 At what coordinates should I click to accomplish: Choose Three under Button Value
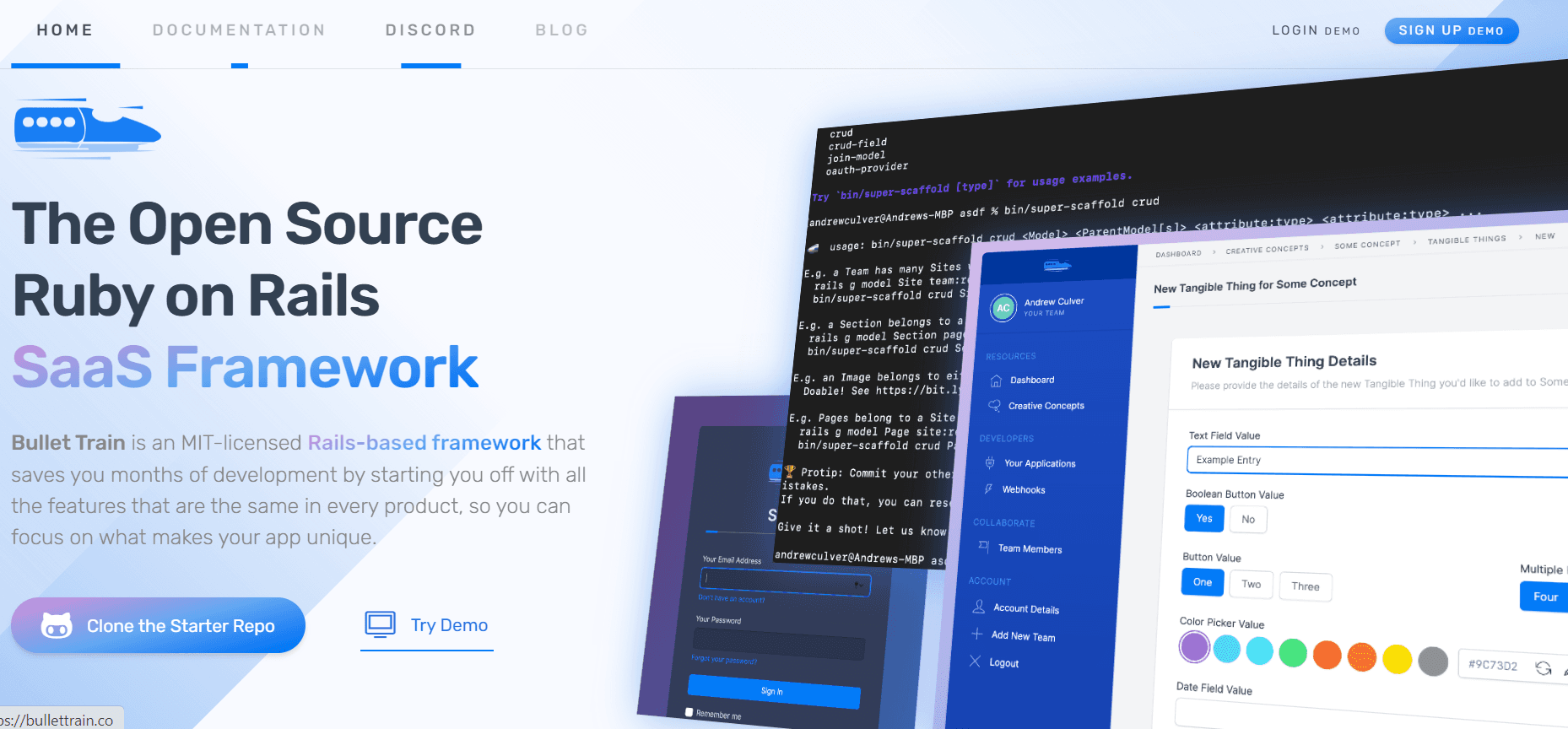click(1306, 587)
